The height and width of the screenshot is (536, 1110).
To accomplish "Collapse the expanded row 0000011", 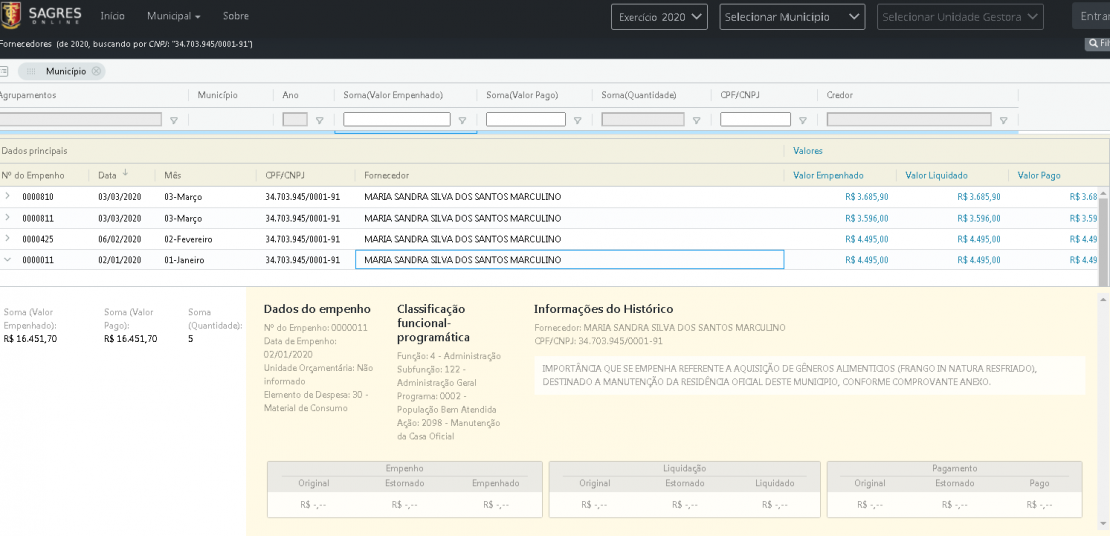I will (7, 259).
